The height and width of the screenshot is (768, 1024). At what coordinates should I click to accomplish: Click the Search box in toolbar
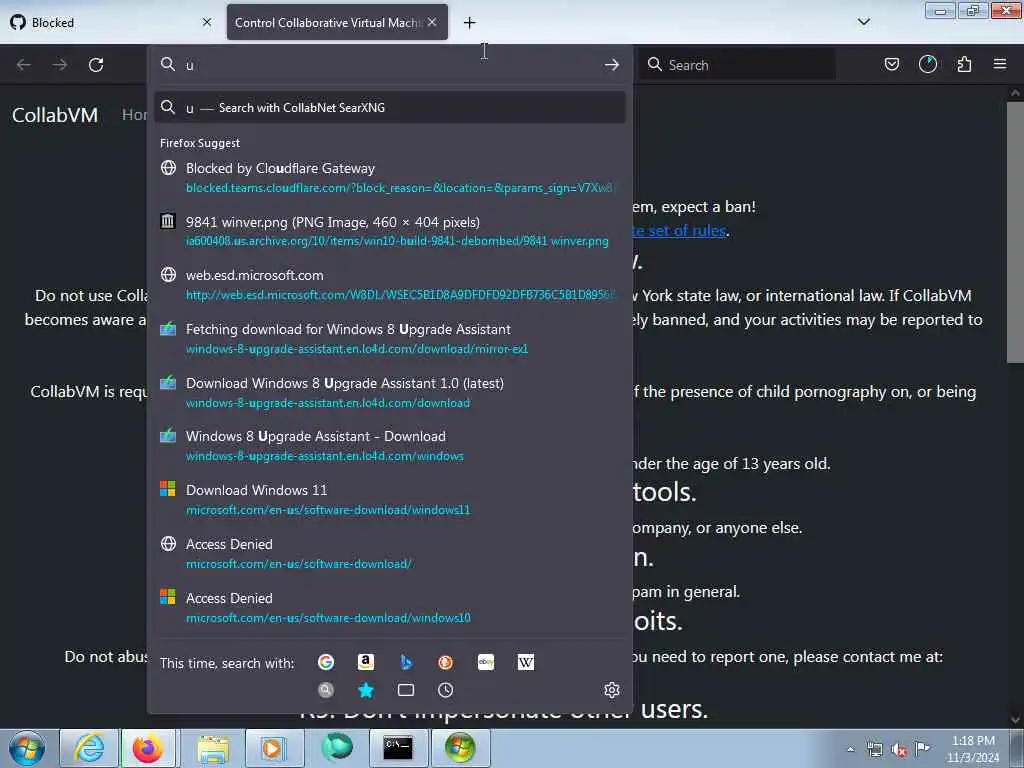tap(737, 65)
